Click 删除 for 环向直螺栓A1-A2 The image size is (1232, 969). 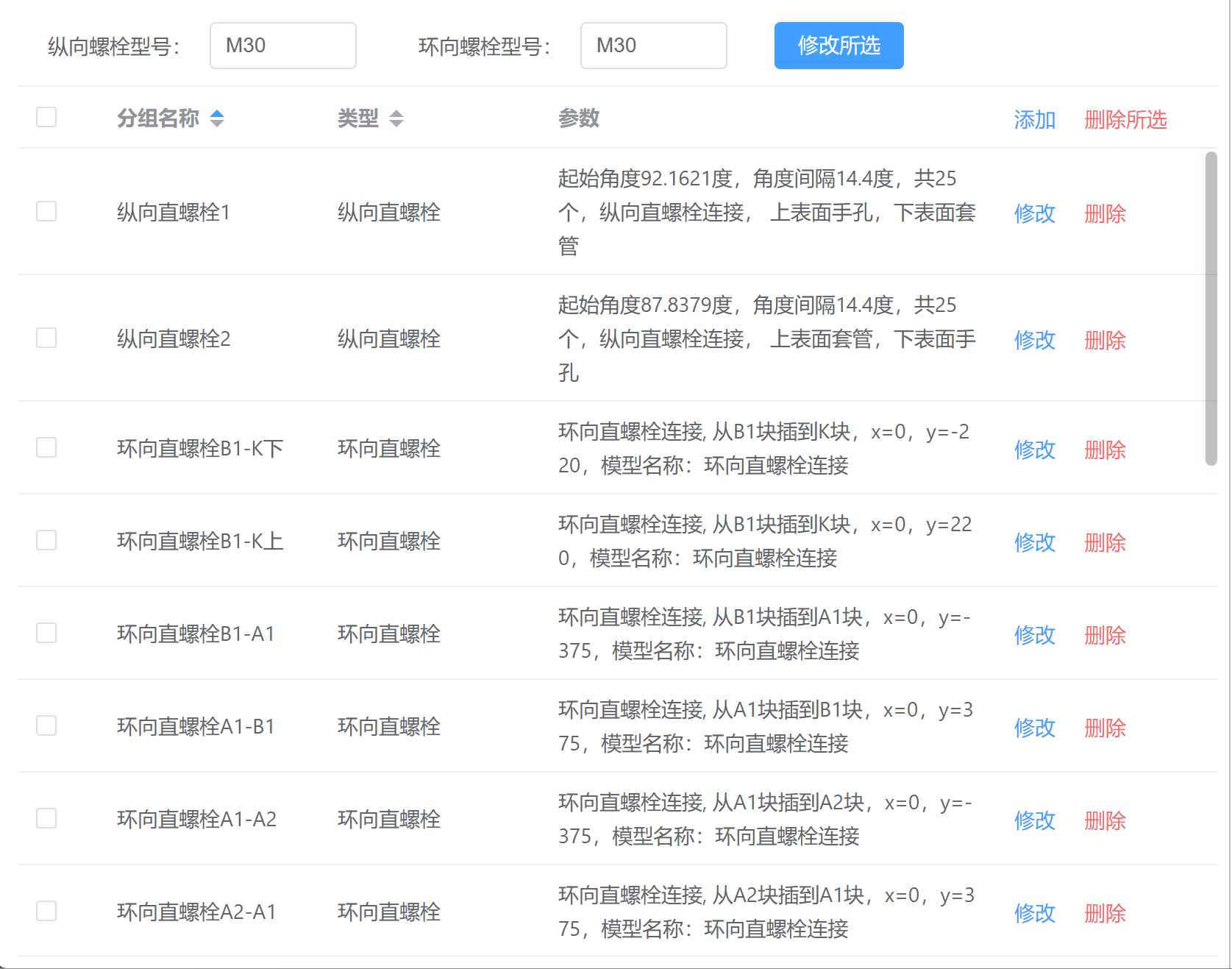1105,820
